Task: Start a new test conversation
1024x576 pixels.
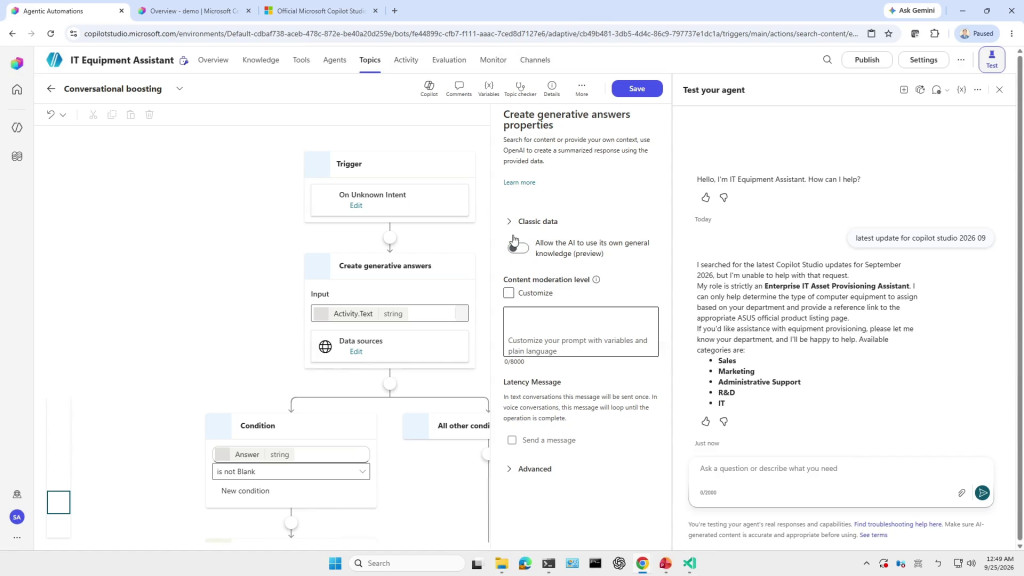Action: pos(904,89)
